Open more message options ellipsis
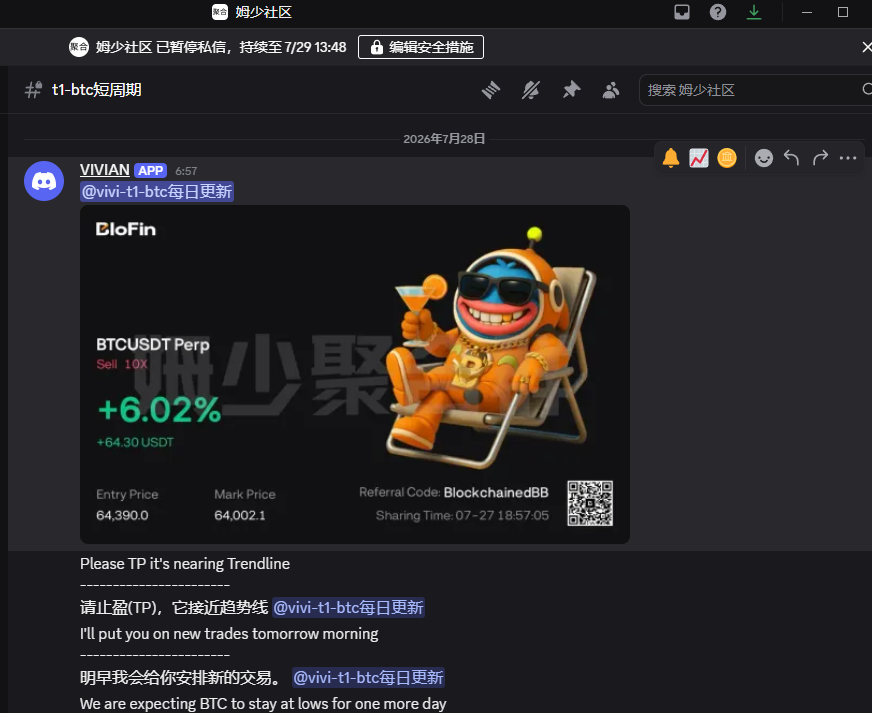This screenshot has width=872, height=713. pos(848,159)
